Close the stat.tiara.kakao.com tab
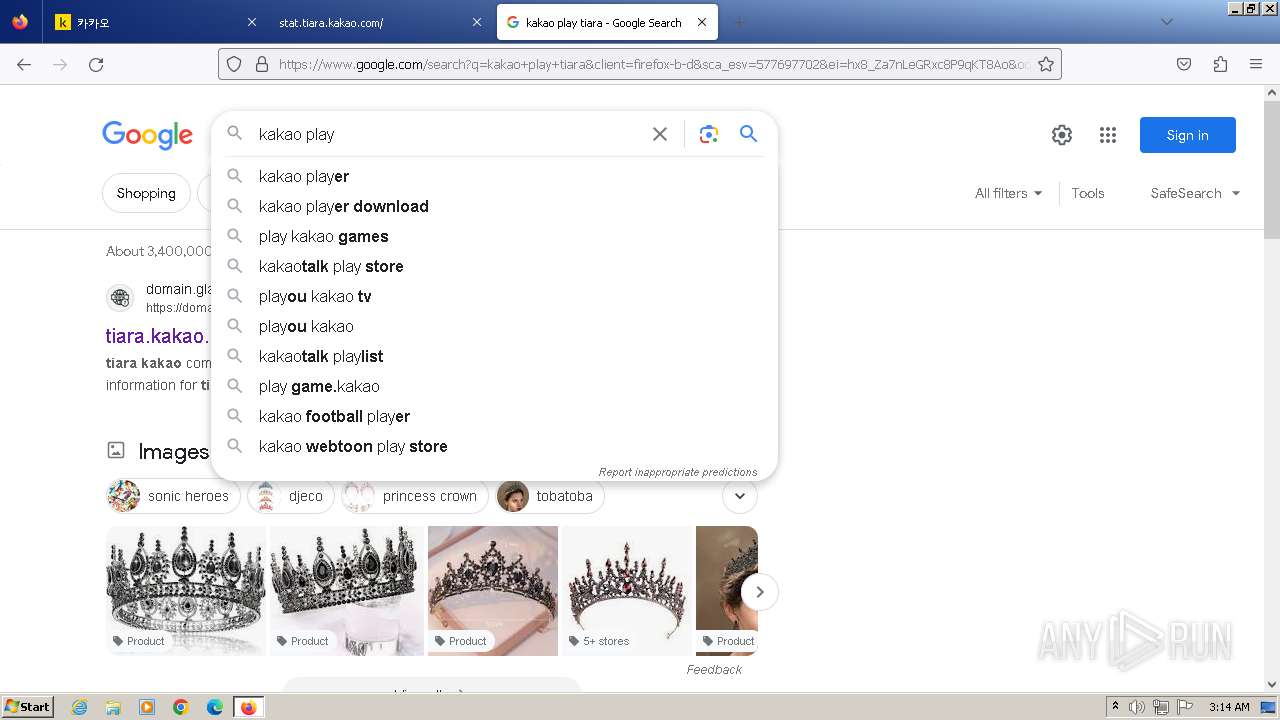 [x=476, y=22]
